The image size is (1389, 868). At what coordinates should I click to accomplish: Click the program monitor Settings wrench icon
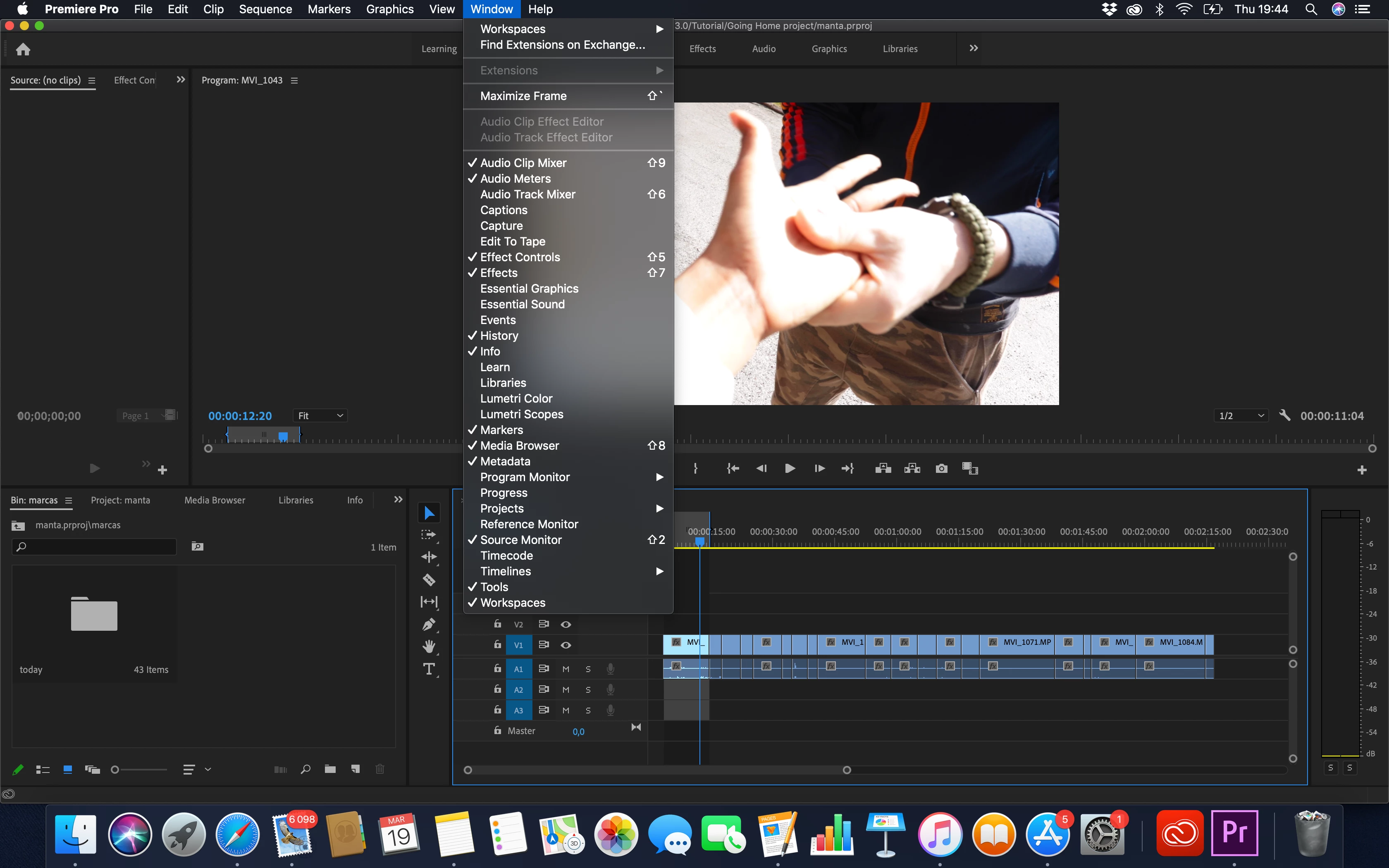(1284, 415)
